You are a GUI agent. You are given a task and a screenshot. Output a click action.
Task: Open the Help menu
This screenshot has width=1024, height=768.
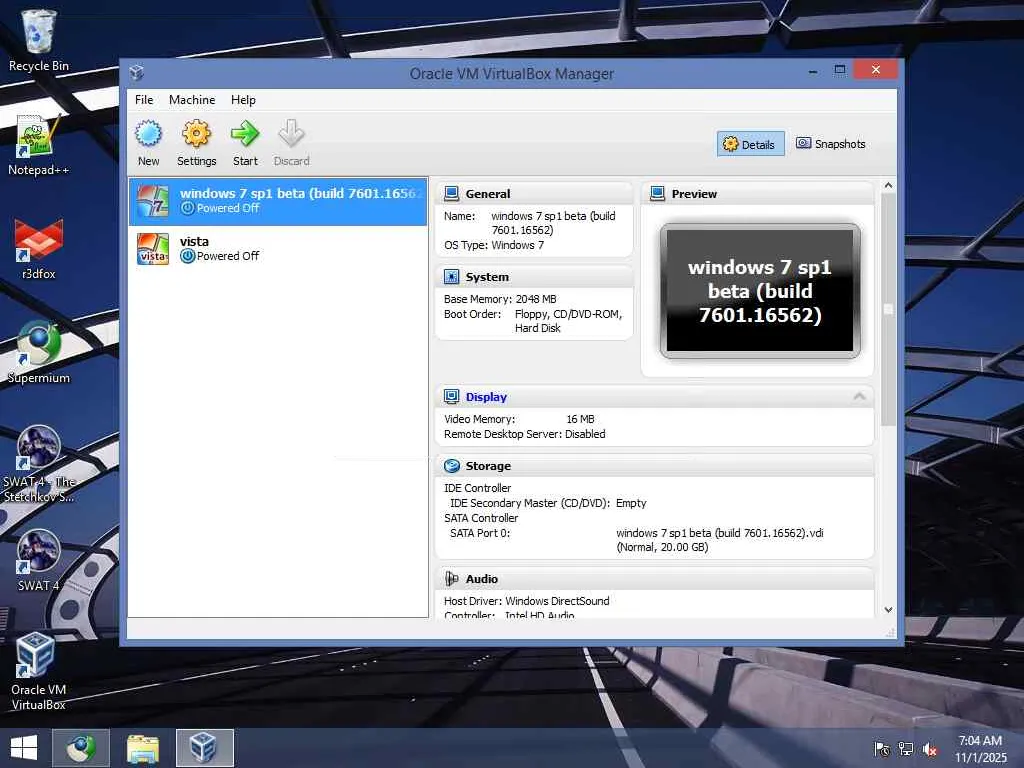point(243,100)
